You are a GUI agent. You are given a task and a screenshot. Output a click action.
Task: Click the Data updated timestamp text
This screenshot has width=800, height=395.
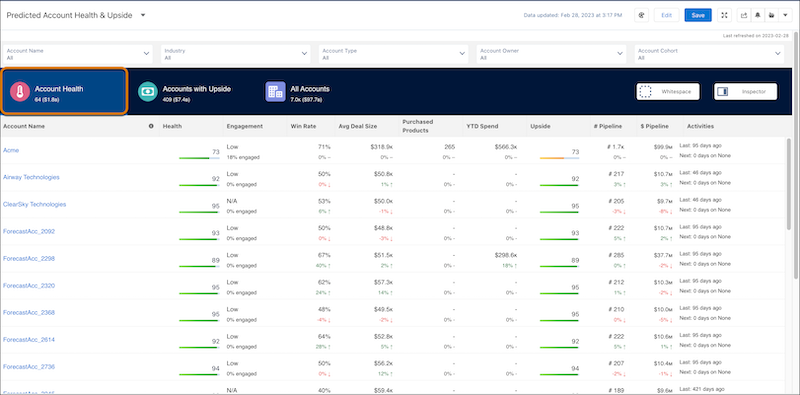(573, 15)
